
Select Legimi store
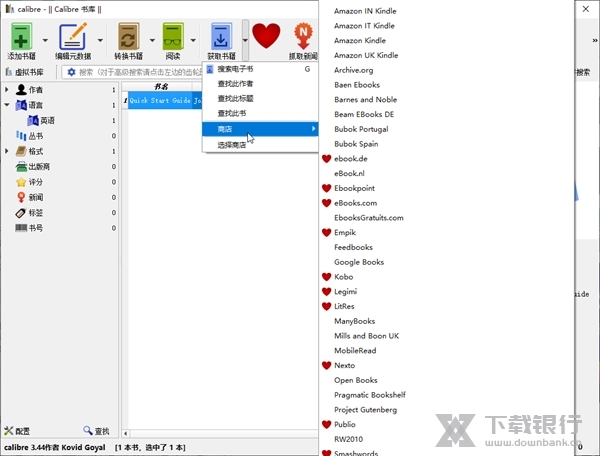339,292
